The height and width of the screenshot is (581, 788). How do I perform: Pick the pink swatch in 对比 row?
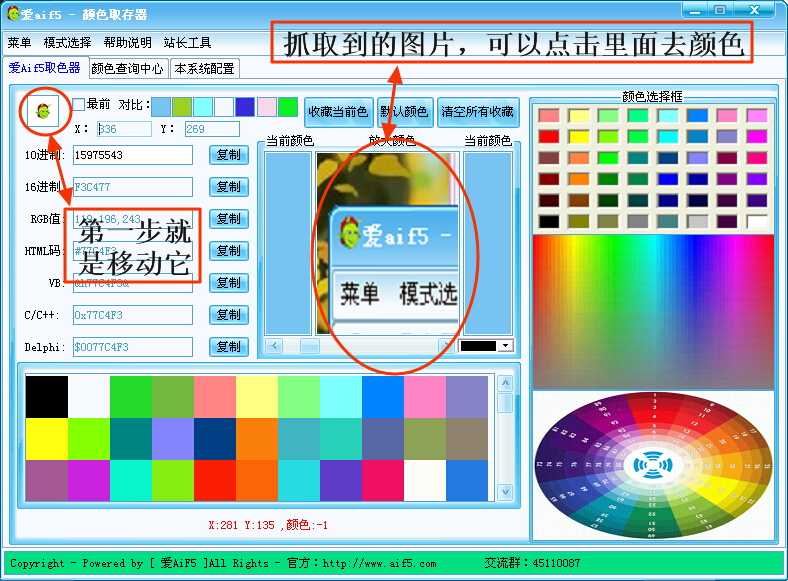coord(266,107)
